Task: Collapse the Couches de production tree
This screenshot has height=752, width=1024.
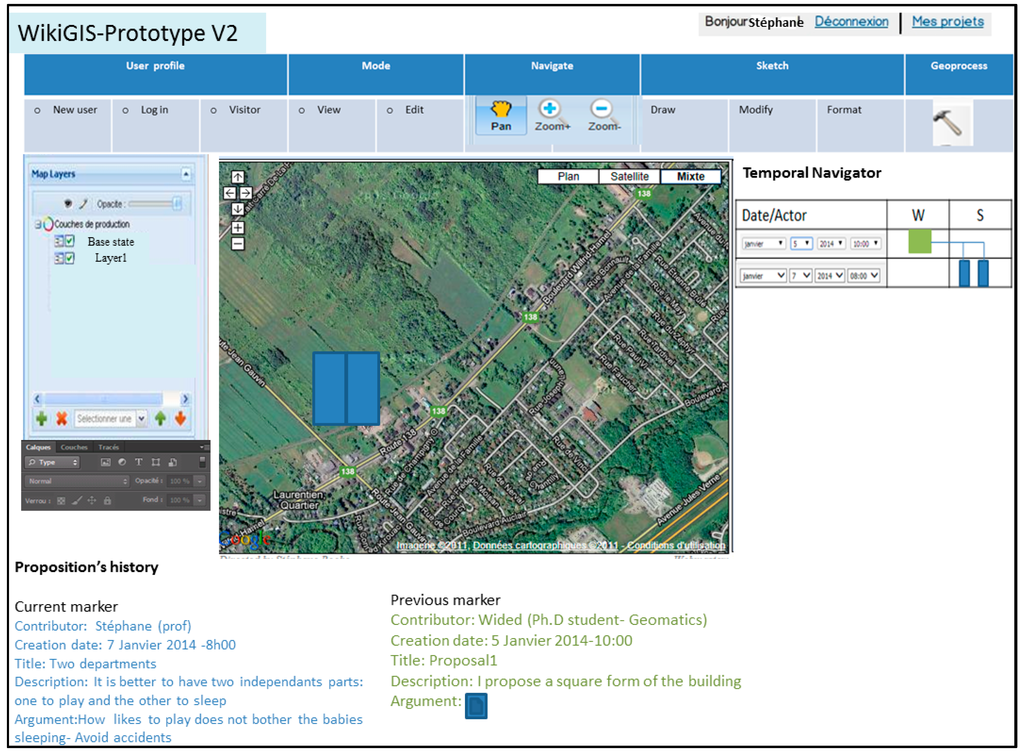Action: (38, 225)
